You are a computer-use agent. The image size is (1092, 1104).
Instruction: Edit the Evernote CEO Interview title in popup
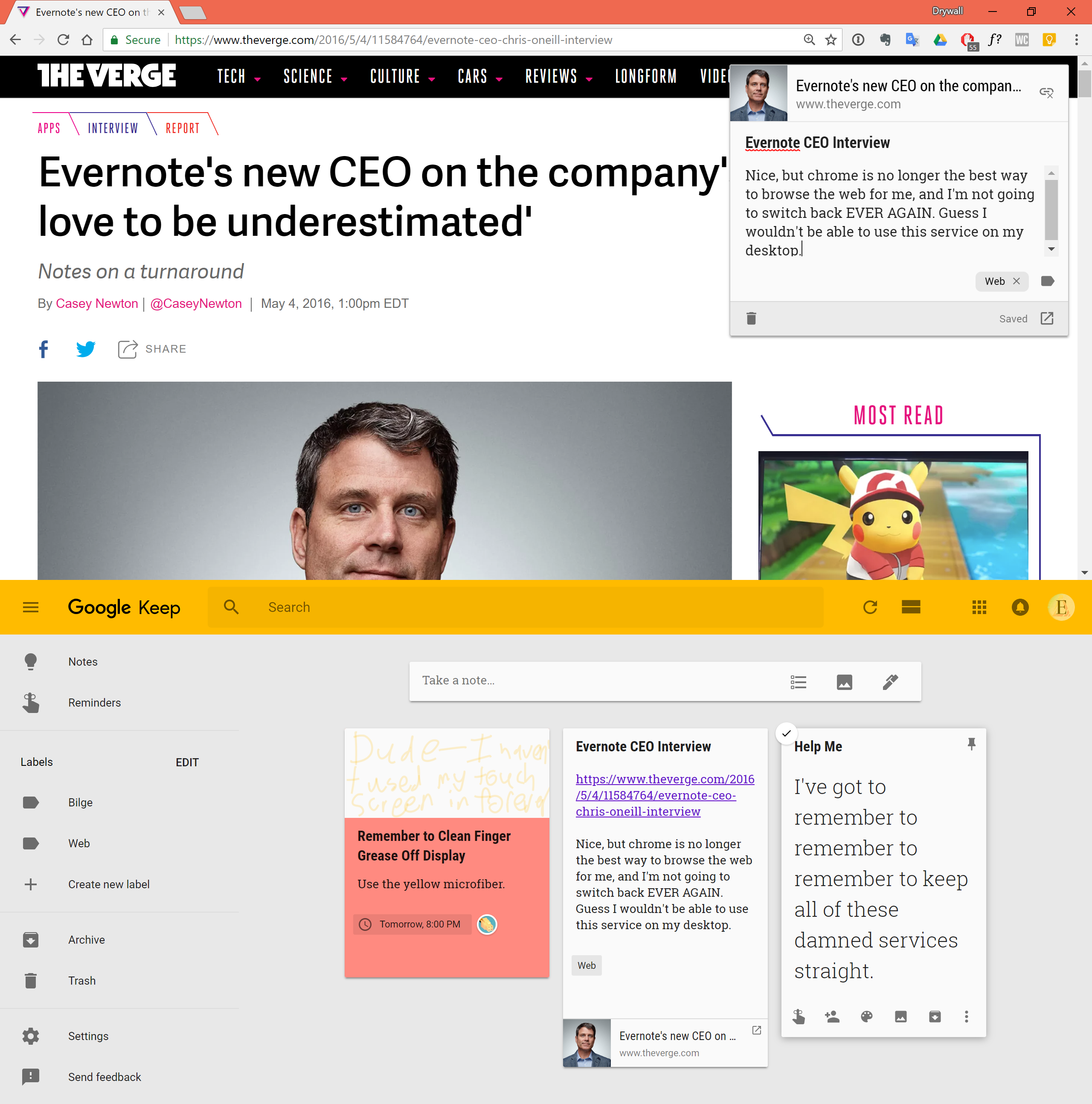click(818, 142)
